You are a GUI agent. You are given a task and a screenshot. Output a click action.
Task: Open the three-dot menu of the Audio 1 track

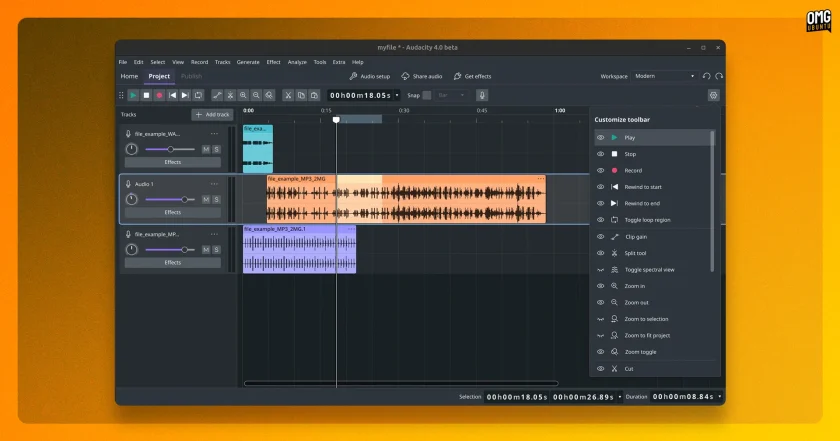coord(214,184)
